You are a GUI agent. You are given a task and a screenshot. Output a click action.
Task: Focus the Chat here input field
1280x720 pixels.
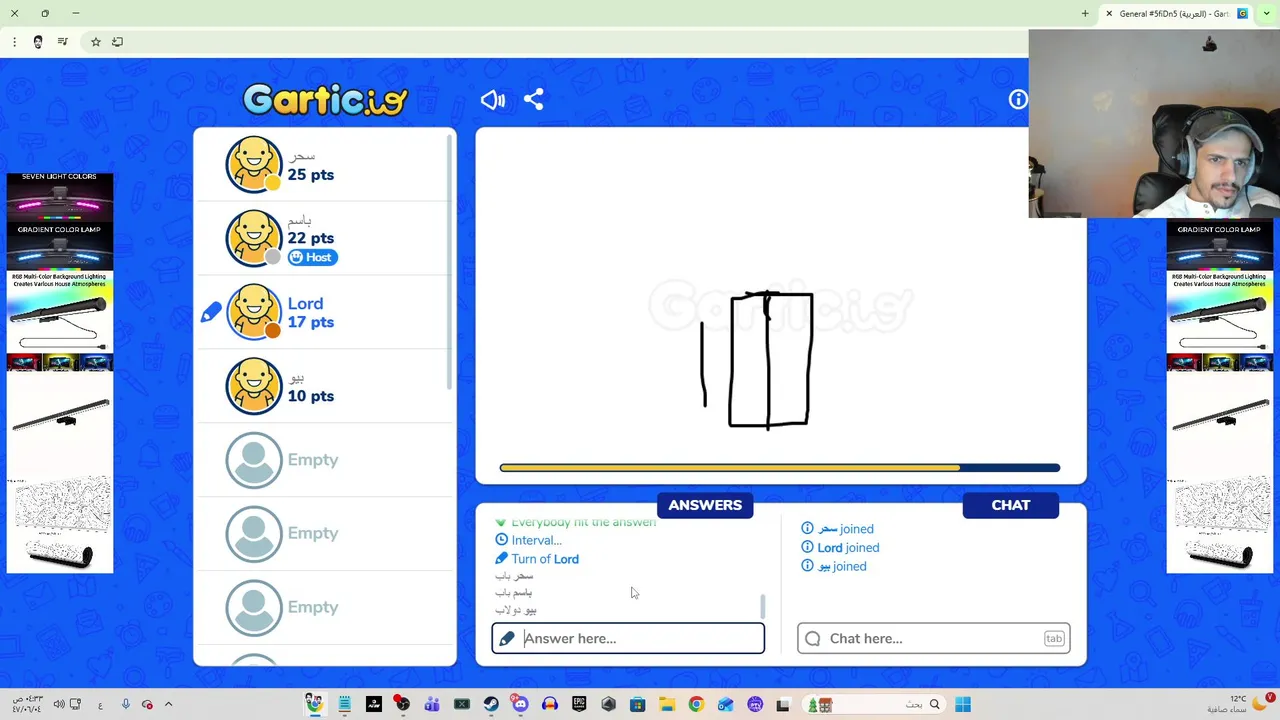coord(934,638)
